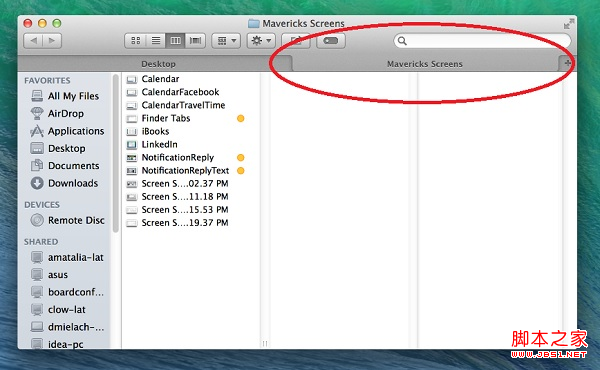Click the Desktop sidebar icon
Image resolution: width=600 pixels, height=370 pixels.
37,148
